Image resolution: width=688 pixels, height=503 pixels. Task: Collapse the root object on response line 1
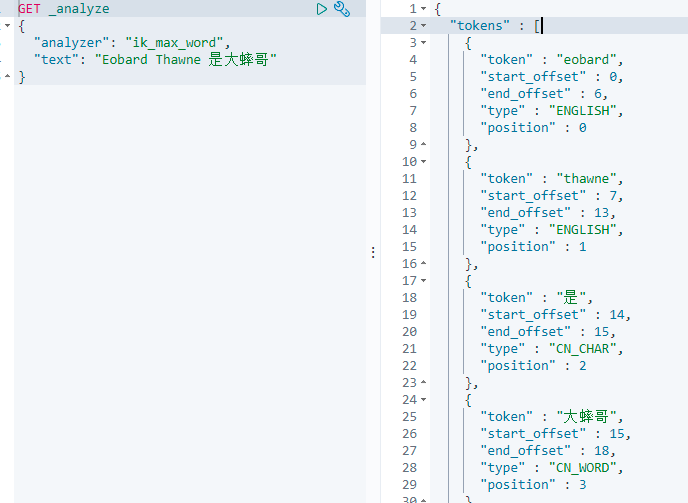[422, 9]
